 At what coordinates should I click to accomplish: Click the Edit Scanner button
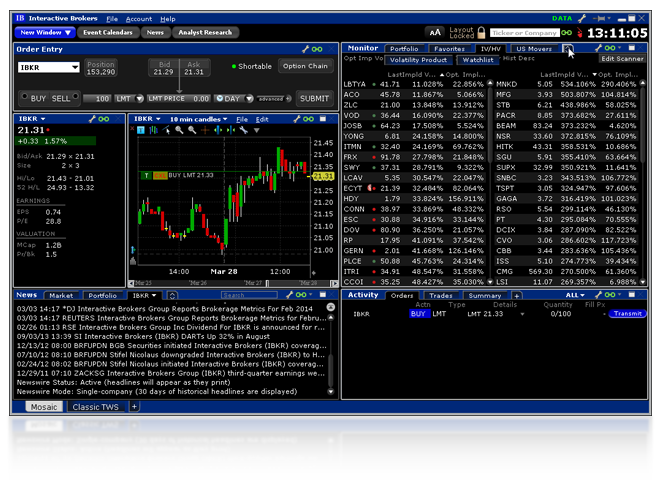pos(622,59)
